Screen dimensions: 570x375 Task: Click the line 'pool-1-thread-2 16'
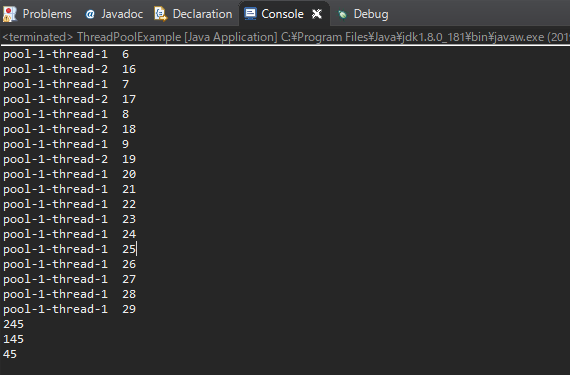(x=69, y=69)
